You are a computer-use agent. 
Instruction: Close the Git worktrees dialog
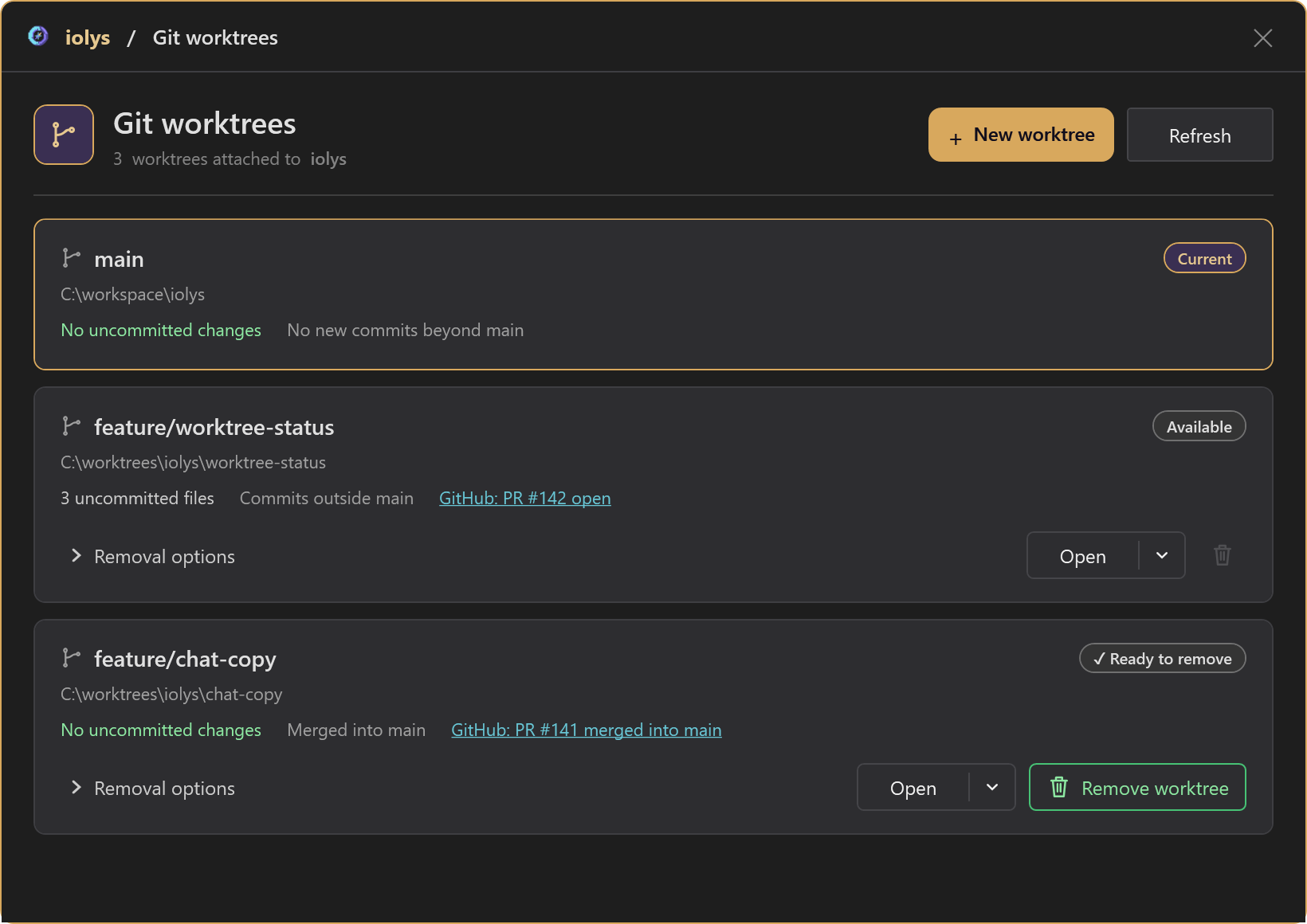click(x=1262, y=38)
